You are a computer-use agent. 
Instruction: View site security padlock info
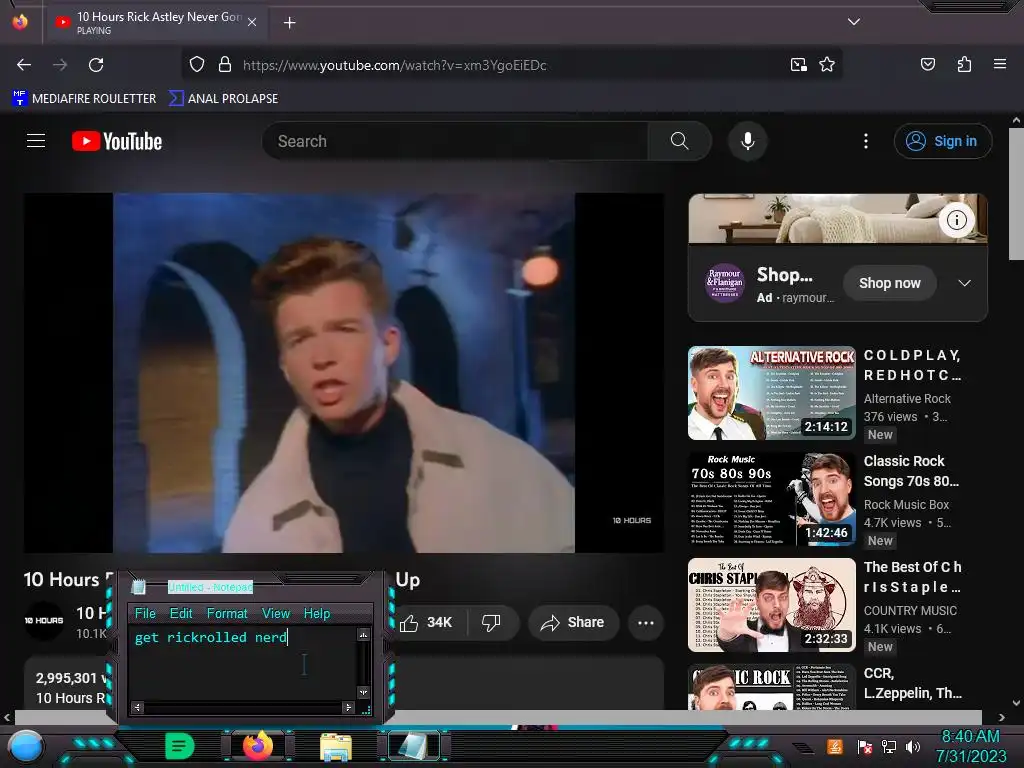(x=225, y=65)
